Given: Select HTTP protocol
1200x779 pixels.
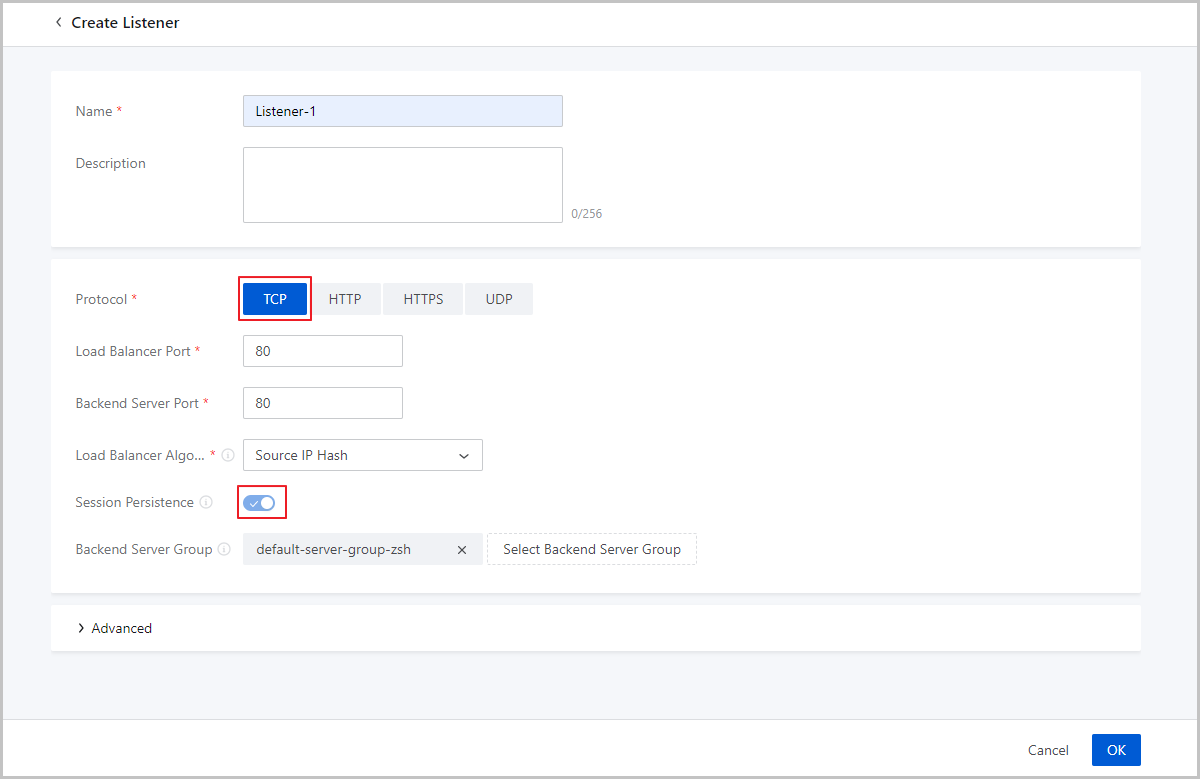Looking at the screenshot, I should point(345,299).
